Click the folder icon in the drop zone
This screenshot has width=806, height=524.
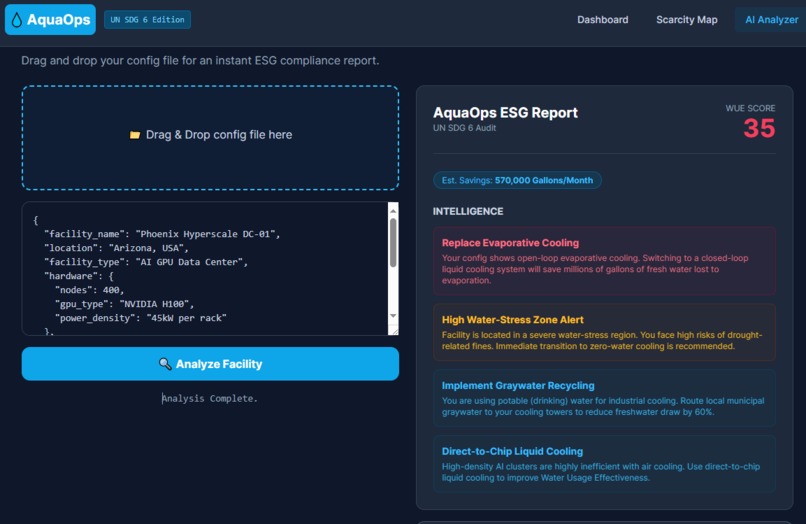135,135
